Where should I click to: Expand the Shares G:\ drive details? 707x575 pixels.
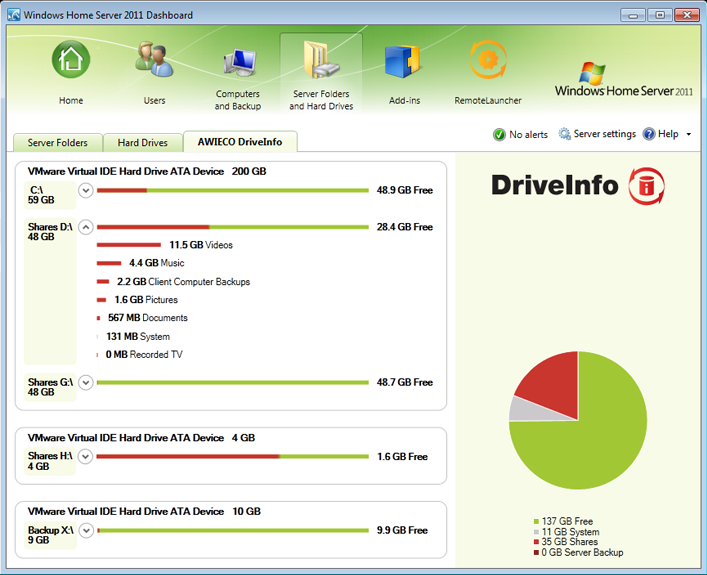tap(86, 382)
